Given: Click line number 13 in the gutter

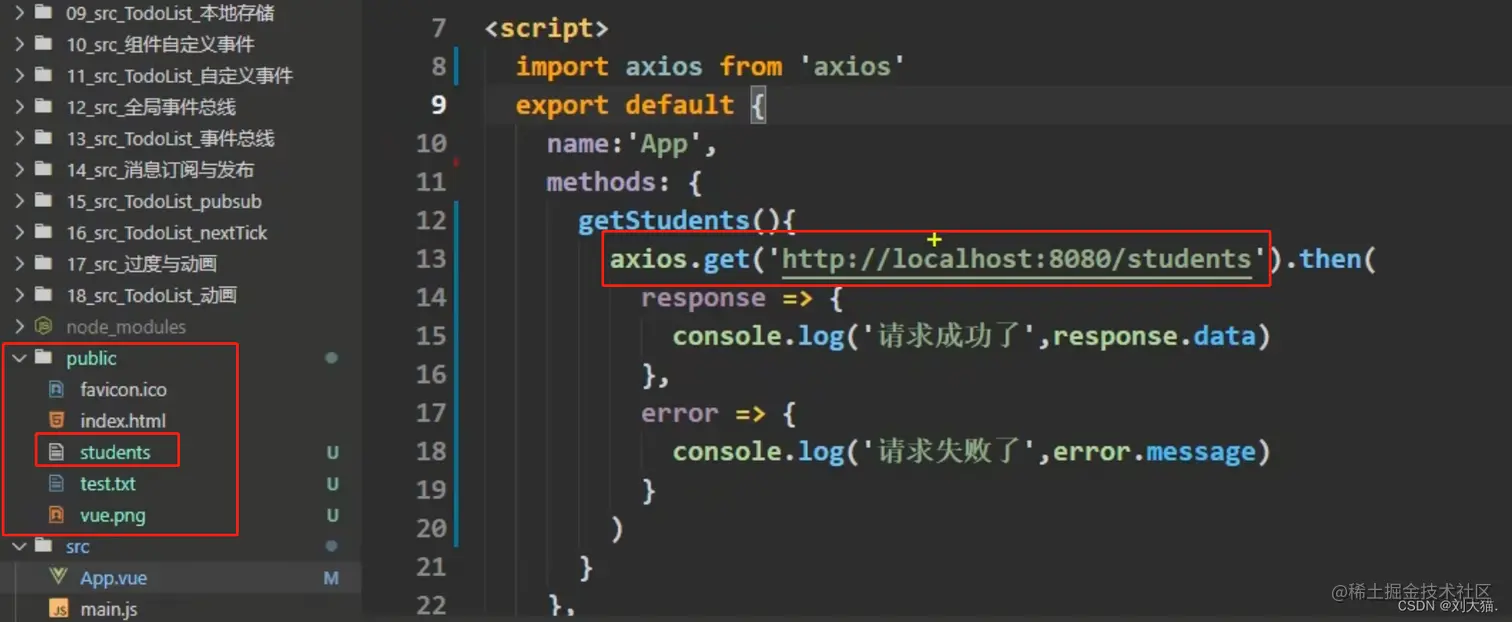Looking at the screenshot, I should (x=431, y=259).
